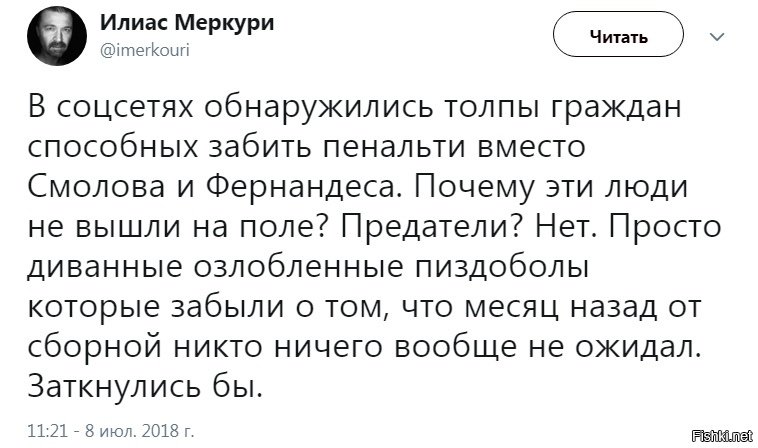The image size is (758, 448).
Task: Click the Читать follow button
Action: click(618, 35)
